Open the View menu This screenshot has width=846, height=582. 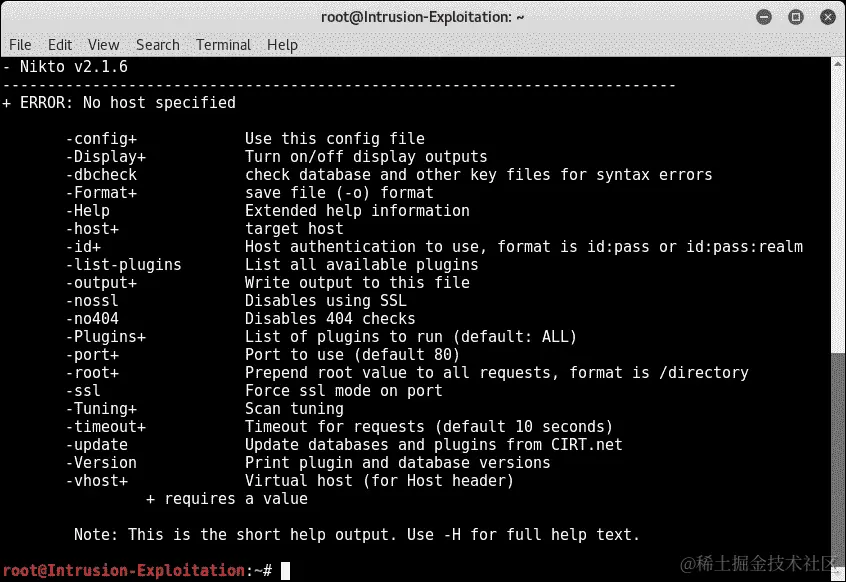(x=103, y=45)
